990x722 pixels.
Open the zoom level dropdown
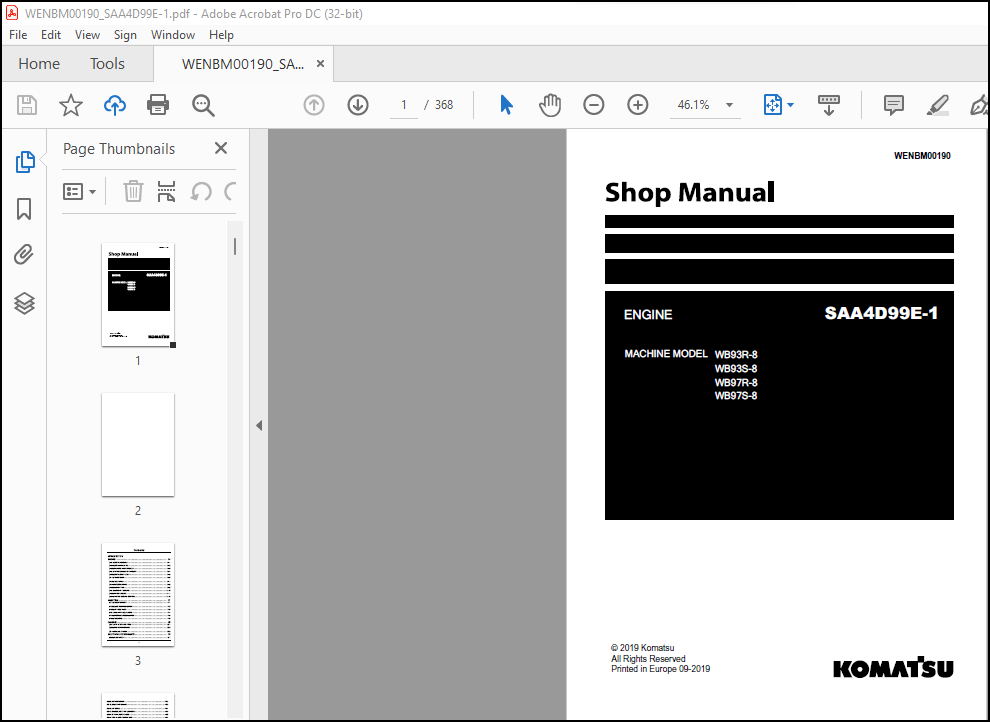[x=729, y=105]
